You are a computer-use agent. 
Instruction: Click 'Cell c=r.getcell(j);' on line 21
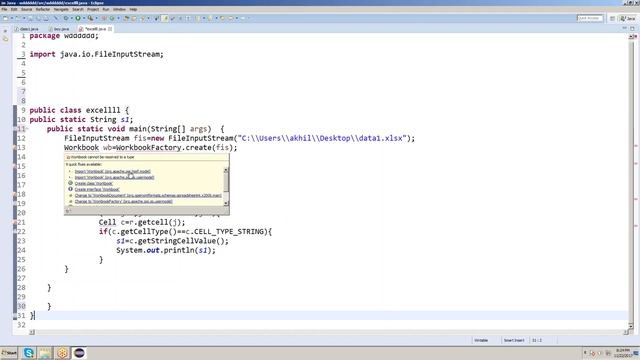pos(142,222)
